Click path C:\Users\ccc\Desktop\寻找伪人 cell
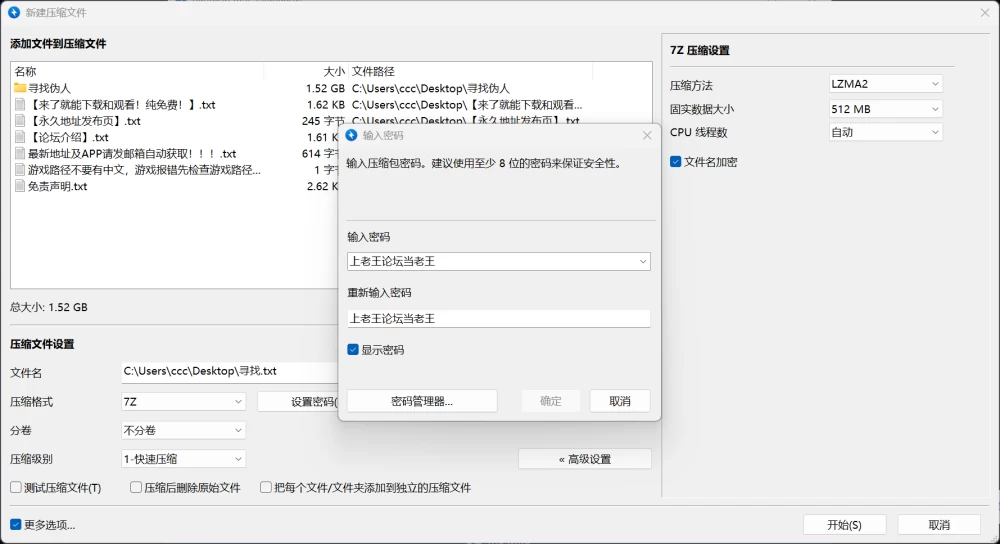This screenshot has width=1000, height=544. point(430,88)
